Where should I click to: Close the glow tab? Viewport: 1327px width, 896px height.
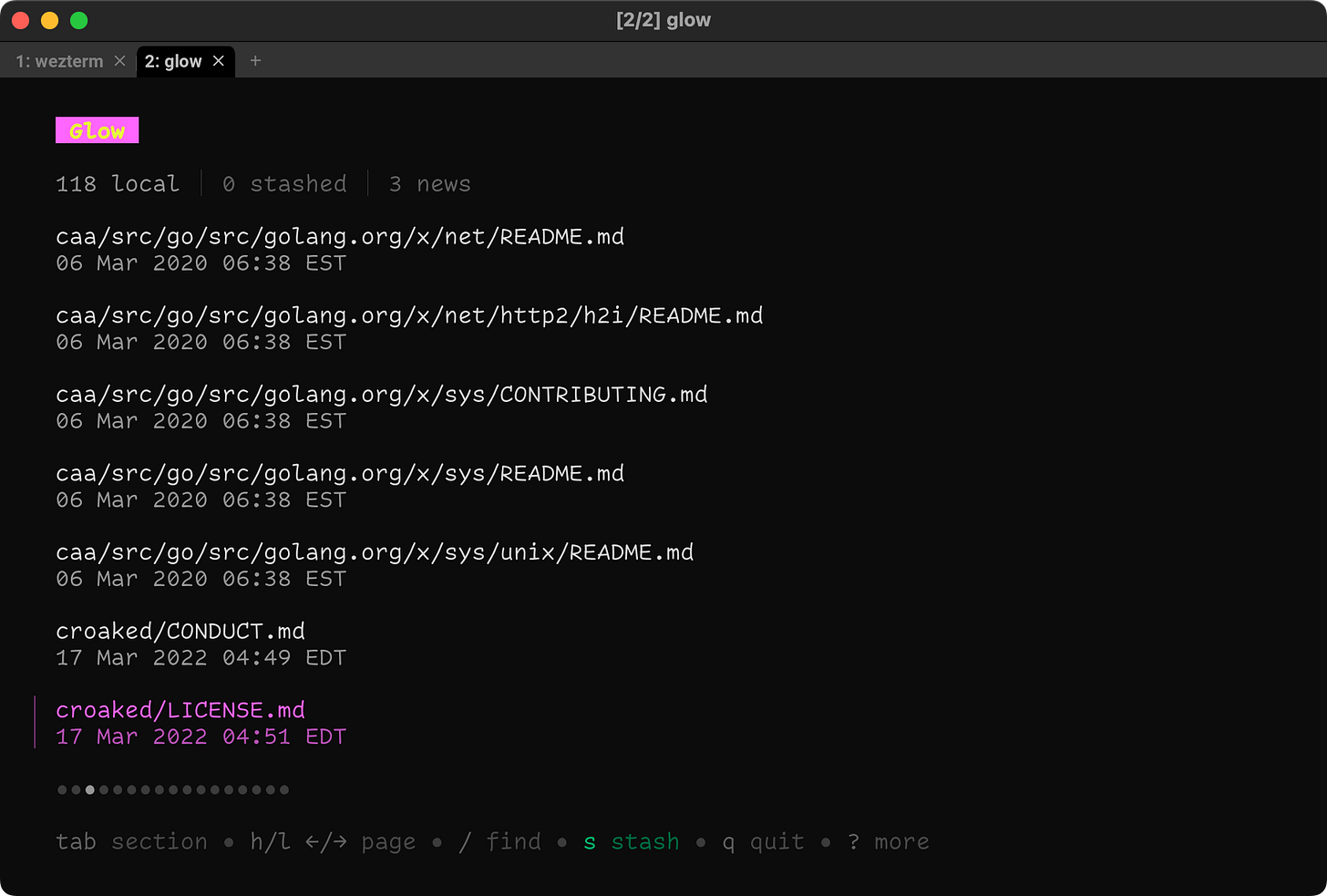tap(219, 61)
